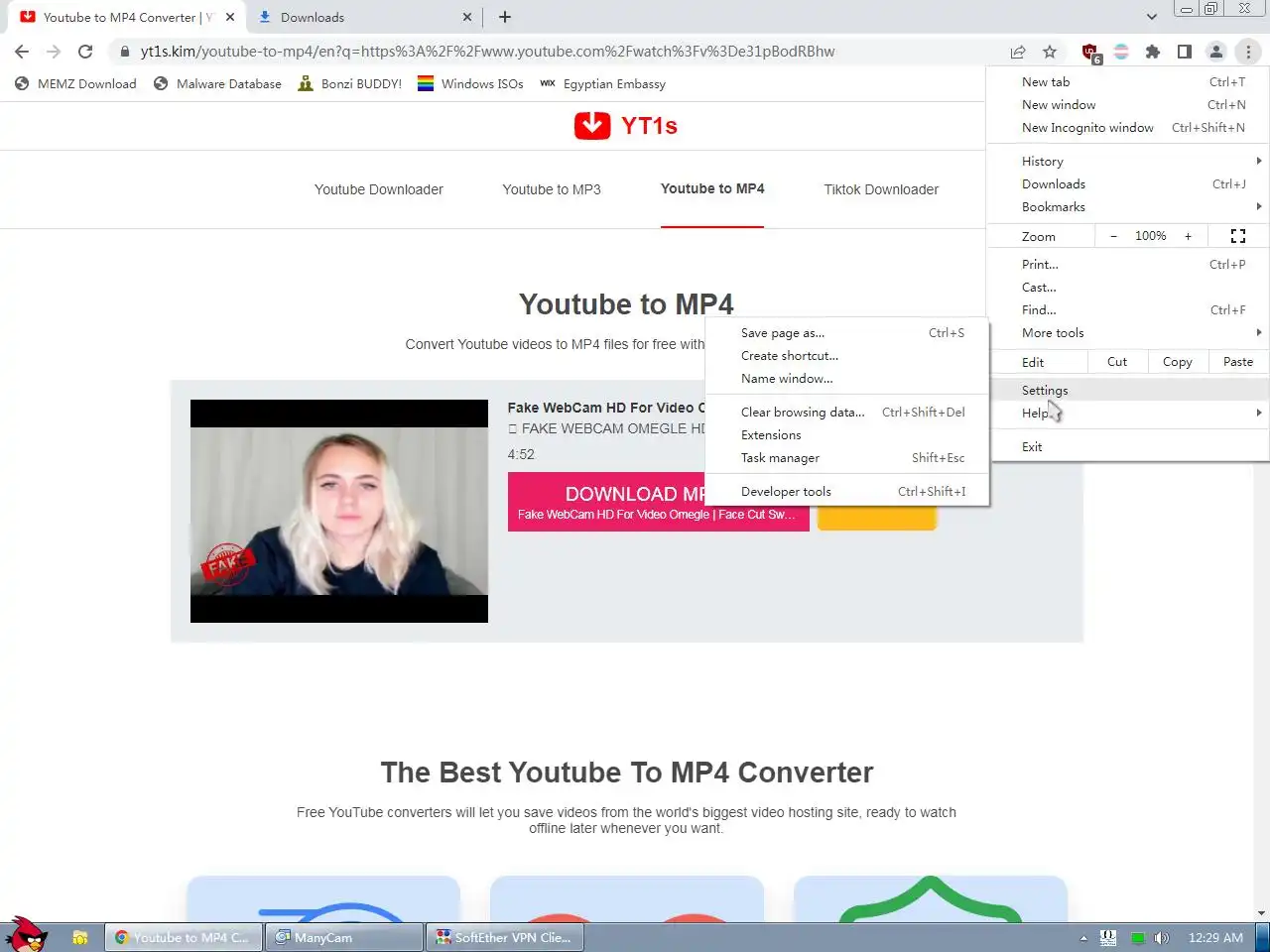Select New window in Chrome menu
The height and width of the screenshot is (952, 1270).
point(1128,105)
